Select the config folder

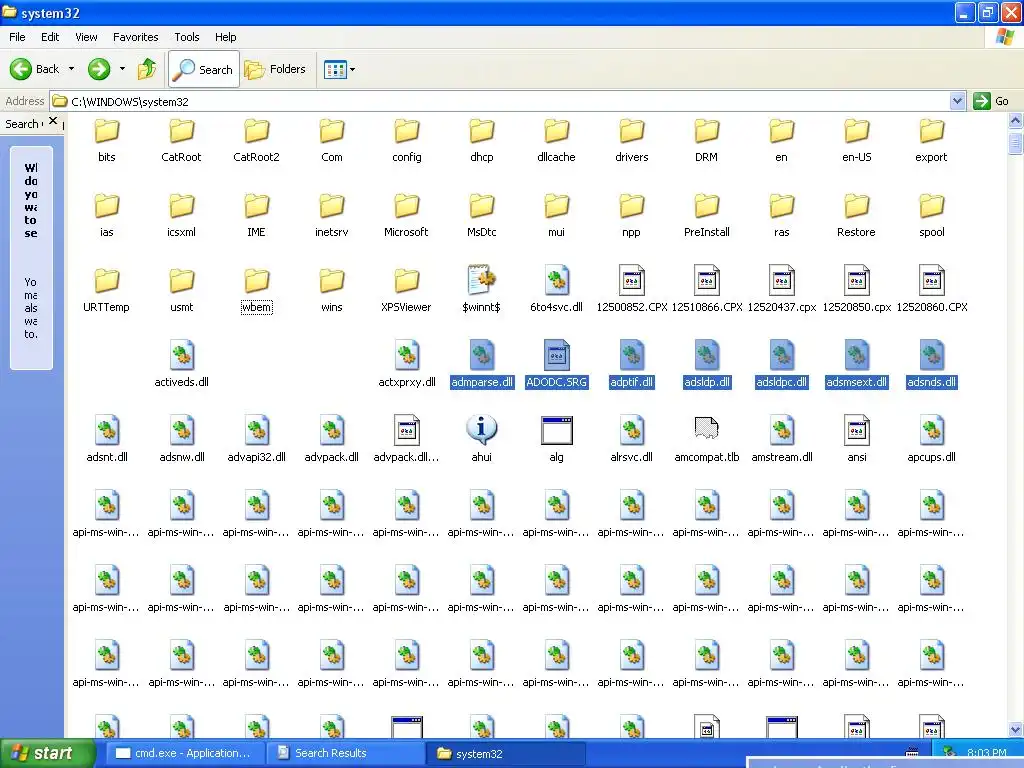tap(406, 140)
